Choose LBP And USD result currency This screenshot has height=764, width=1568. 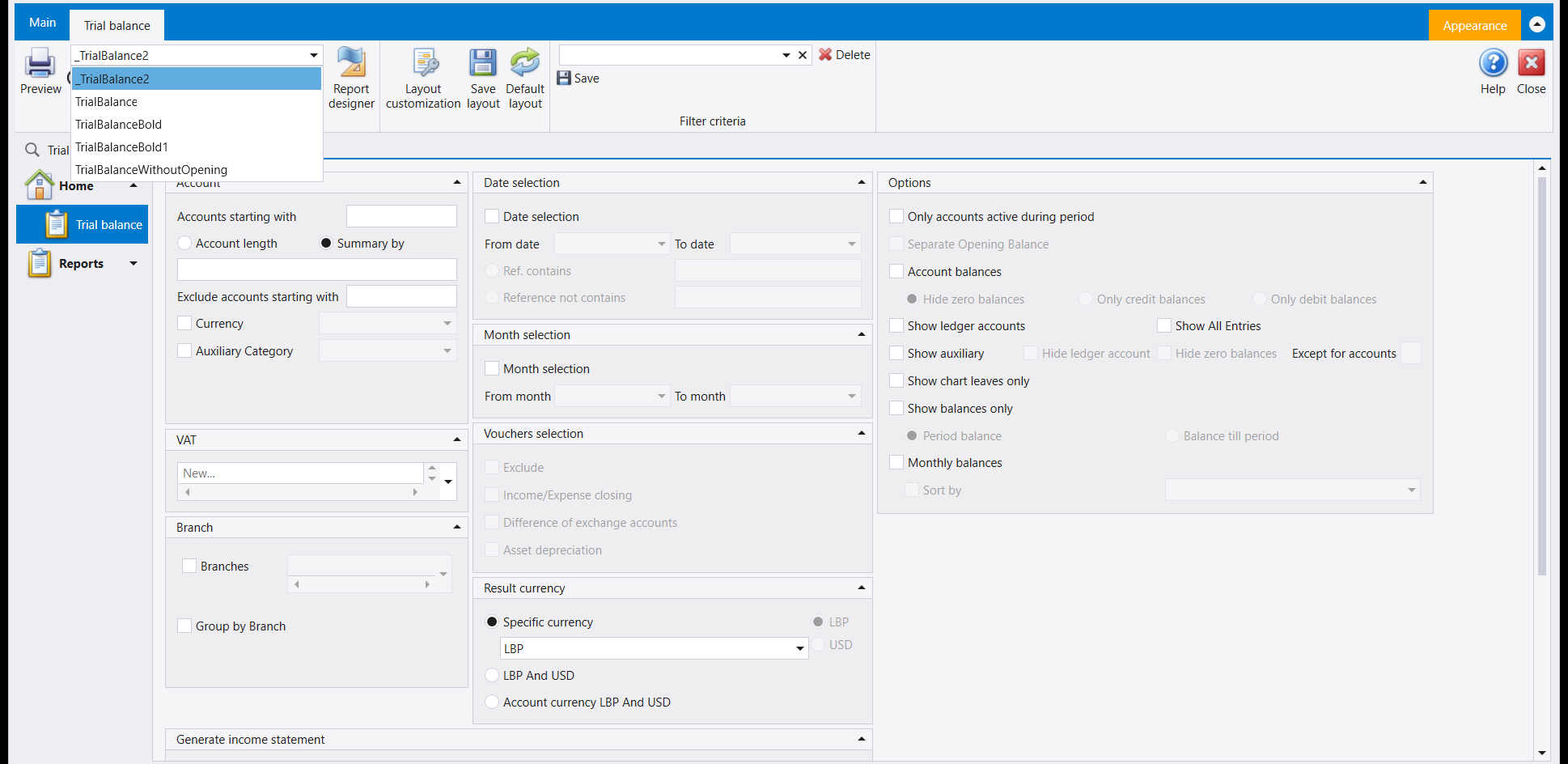(492, 675)
